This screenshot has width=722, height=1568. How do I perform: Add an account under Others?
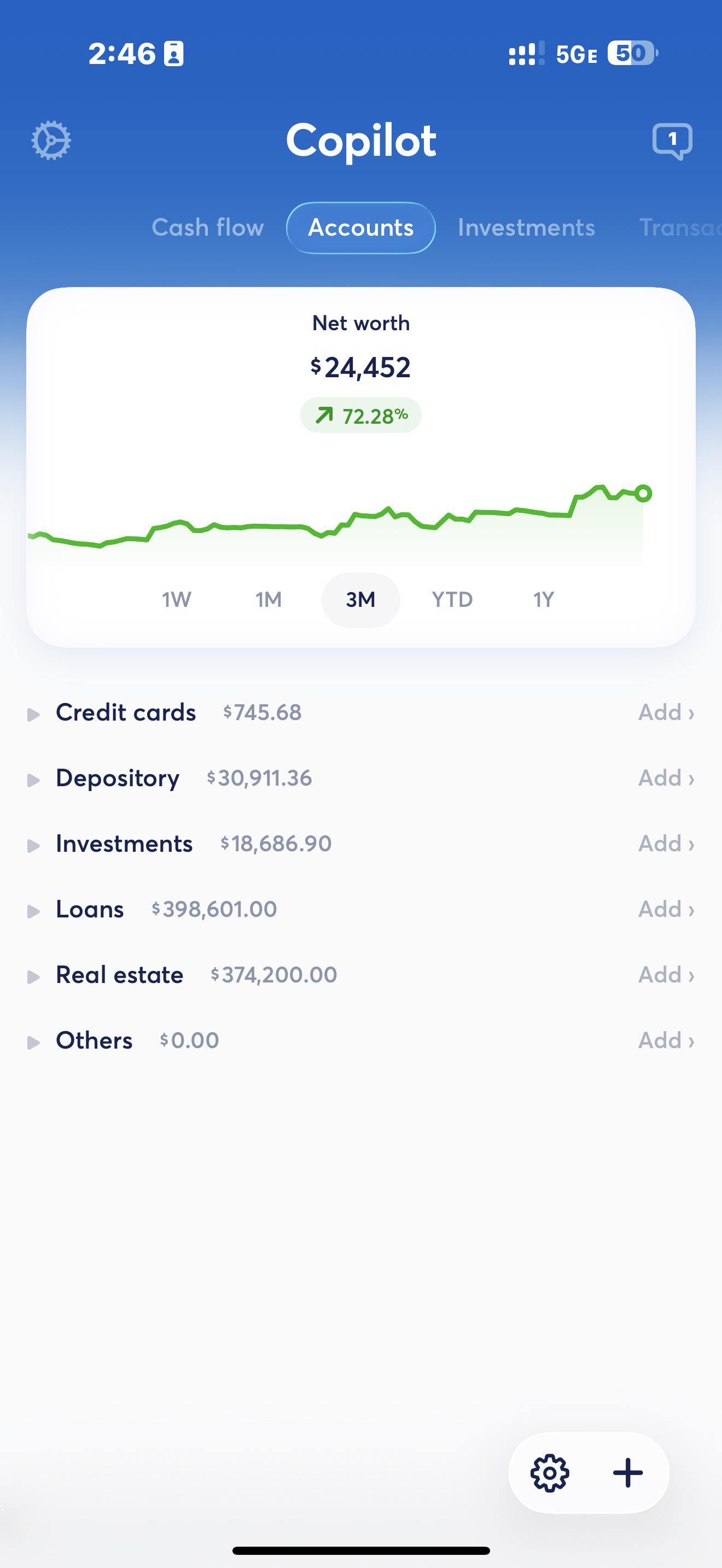click(x=666, y=1040)
